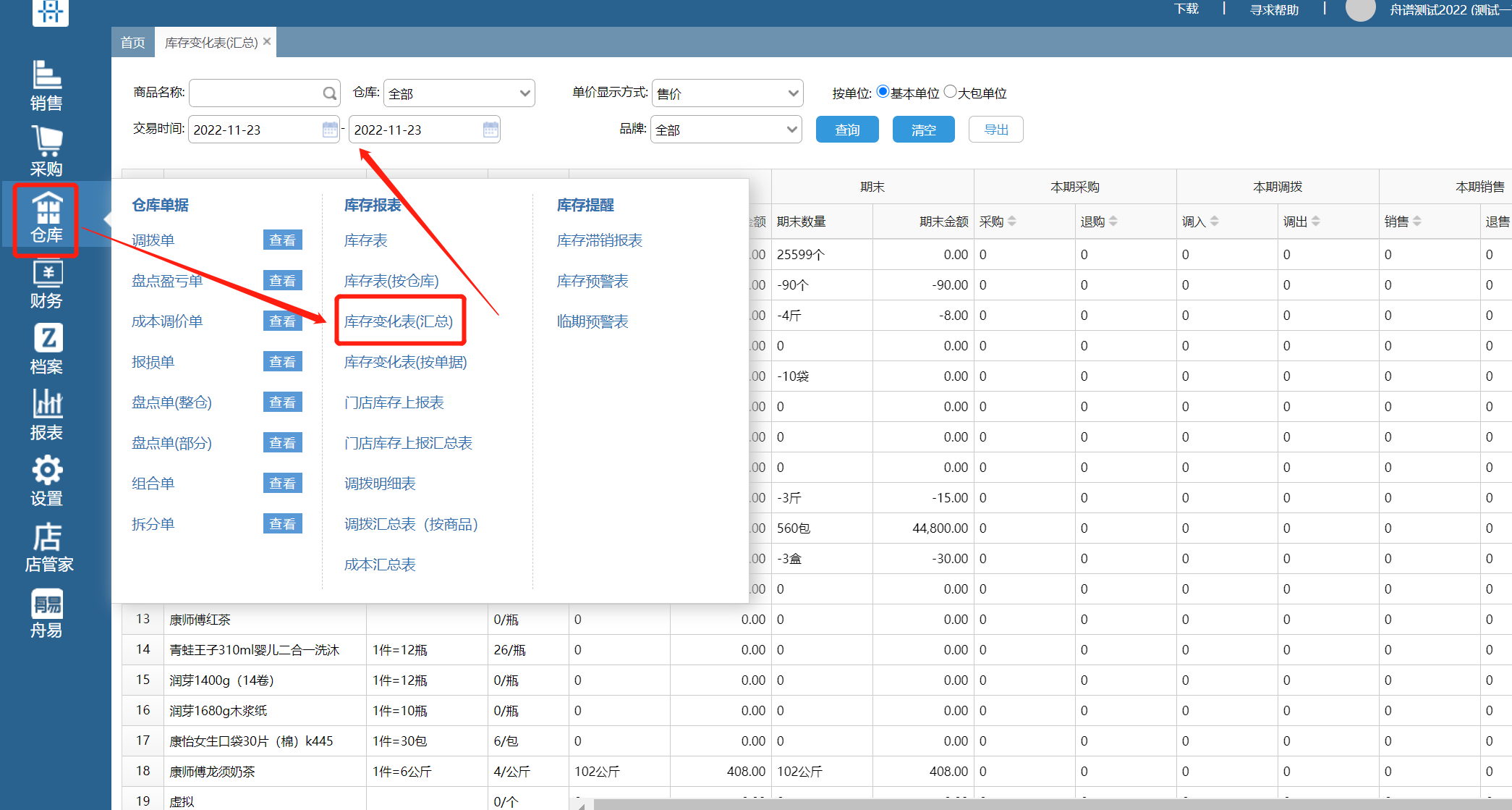
Task: Open 门店库存上报汇总表 menu item
Action: [408, 443]
